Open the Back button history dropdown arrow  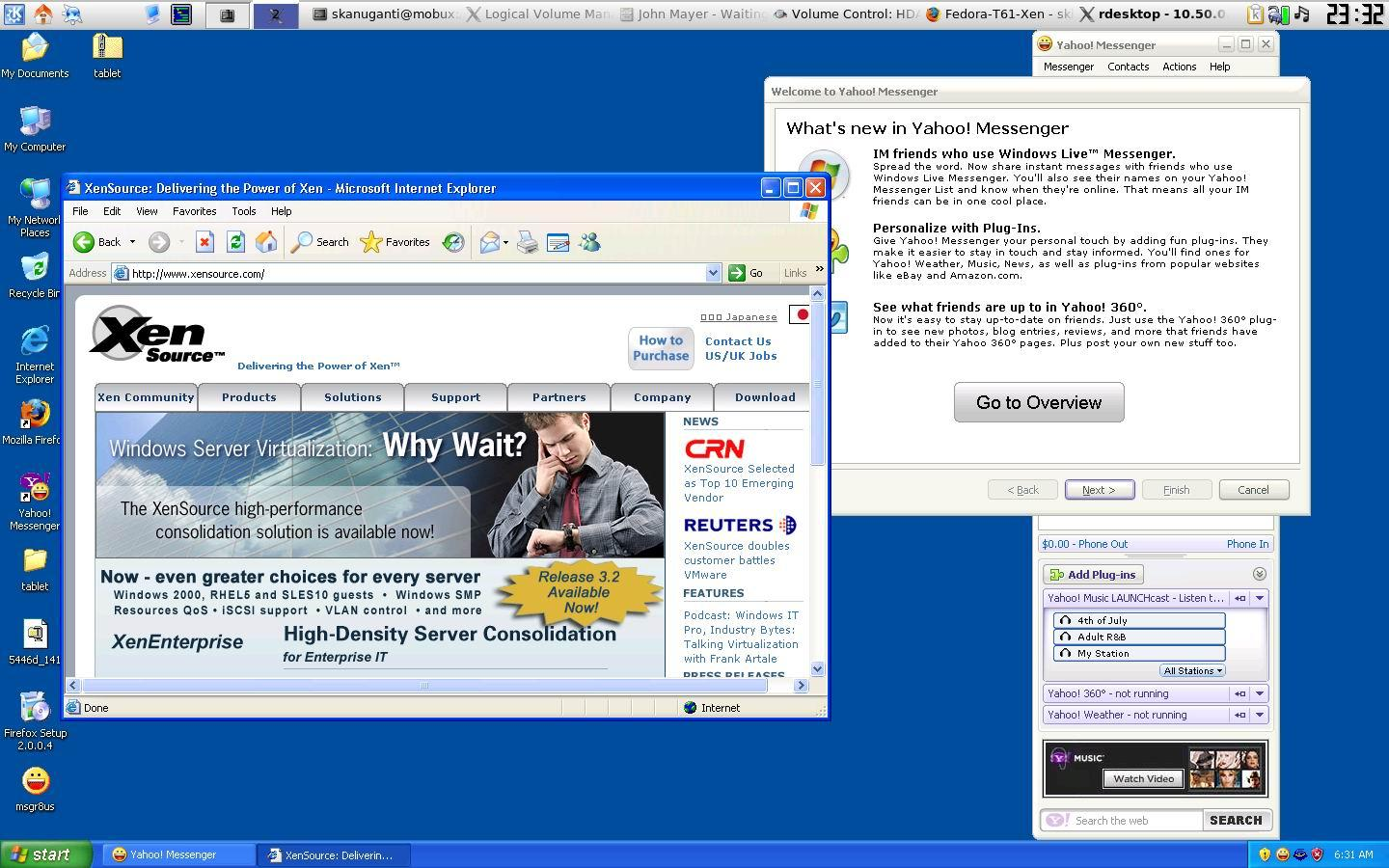coord(132,242)
